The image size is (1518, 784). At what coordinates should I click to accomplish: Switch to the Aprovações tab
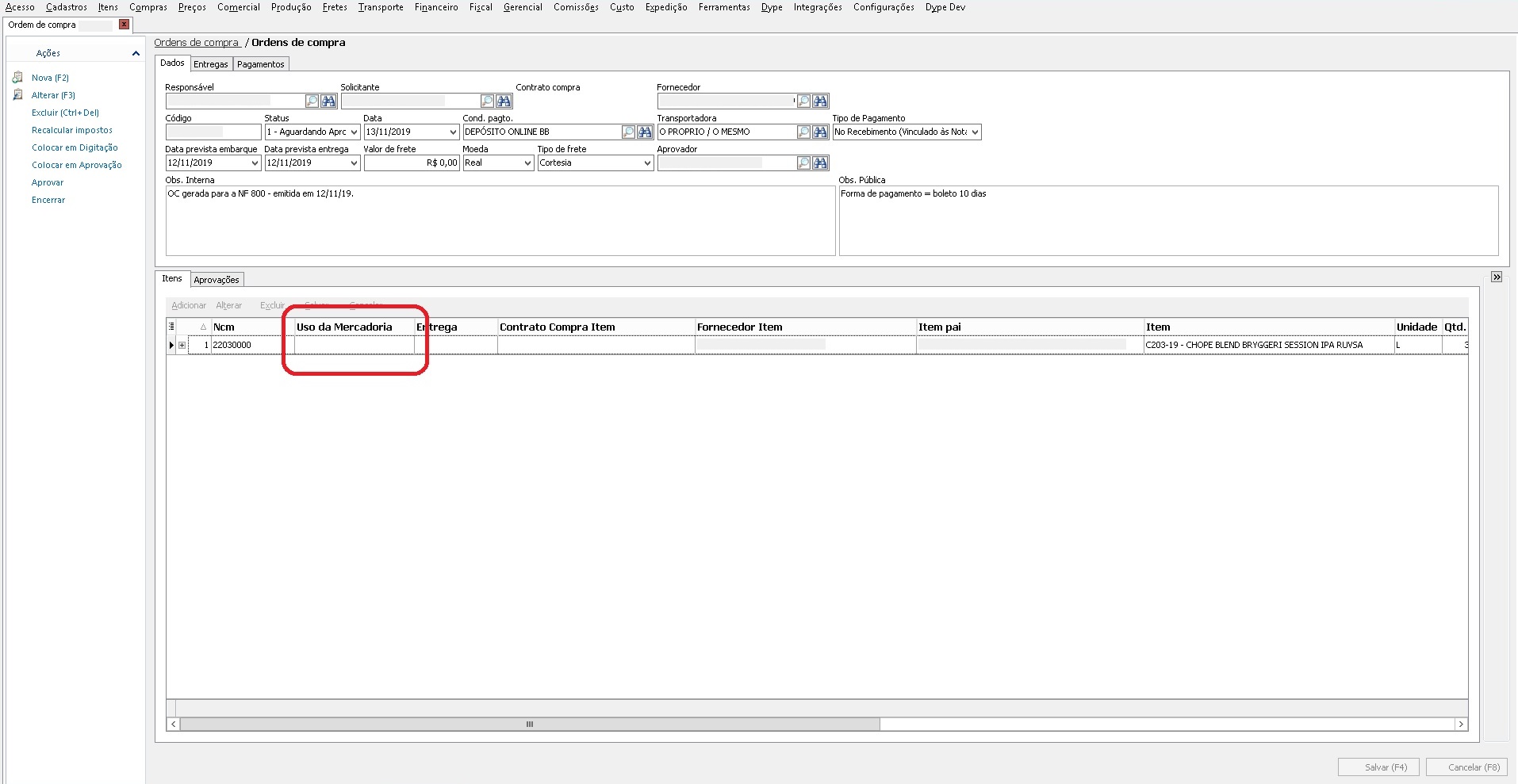click(x=217, y=280)
